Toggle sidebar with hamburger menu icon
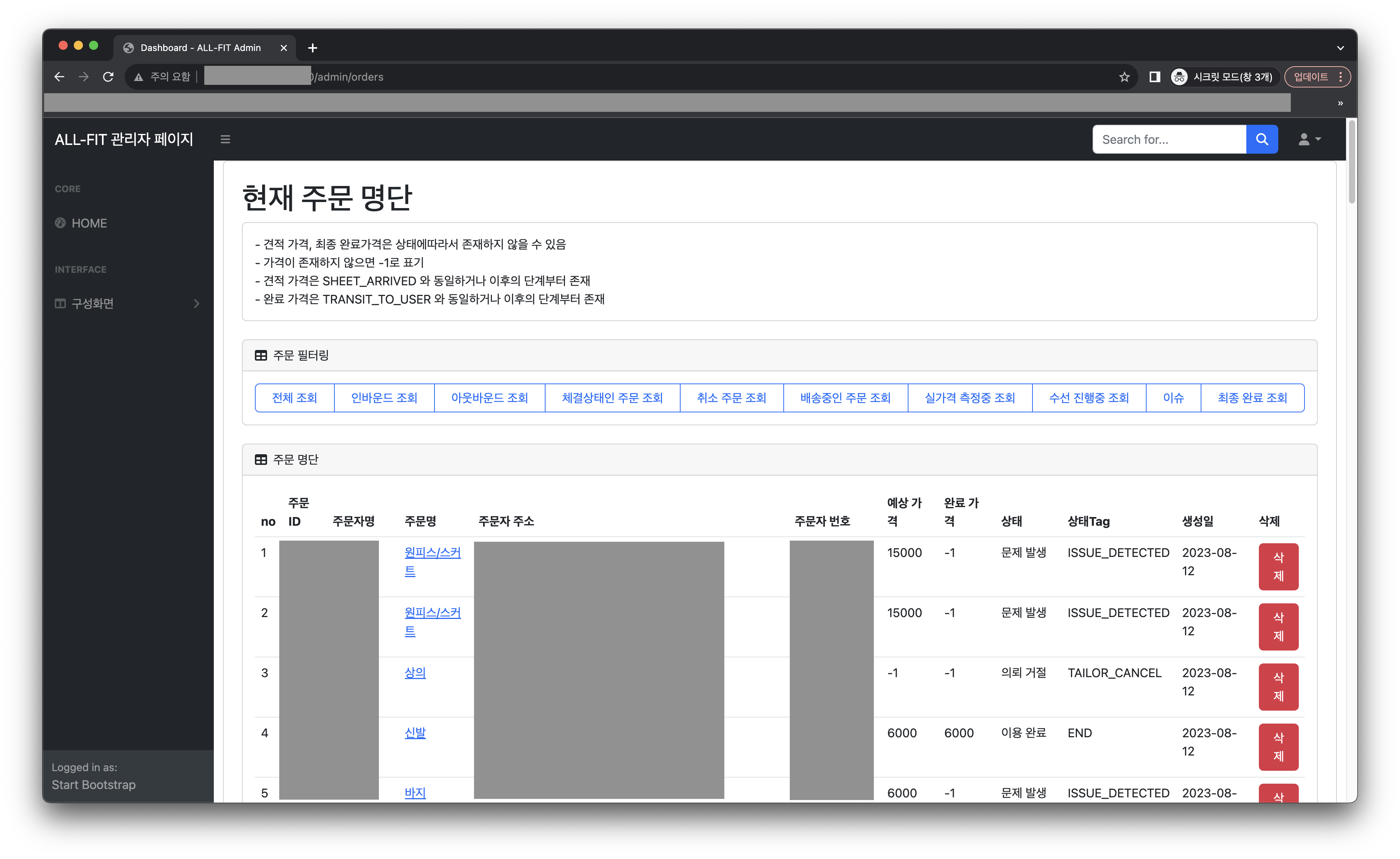Screen dimensions: 1400x859 coord(225,139)
